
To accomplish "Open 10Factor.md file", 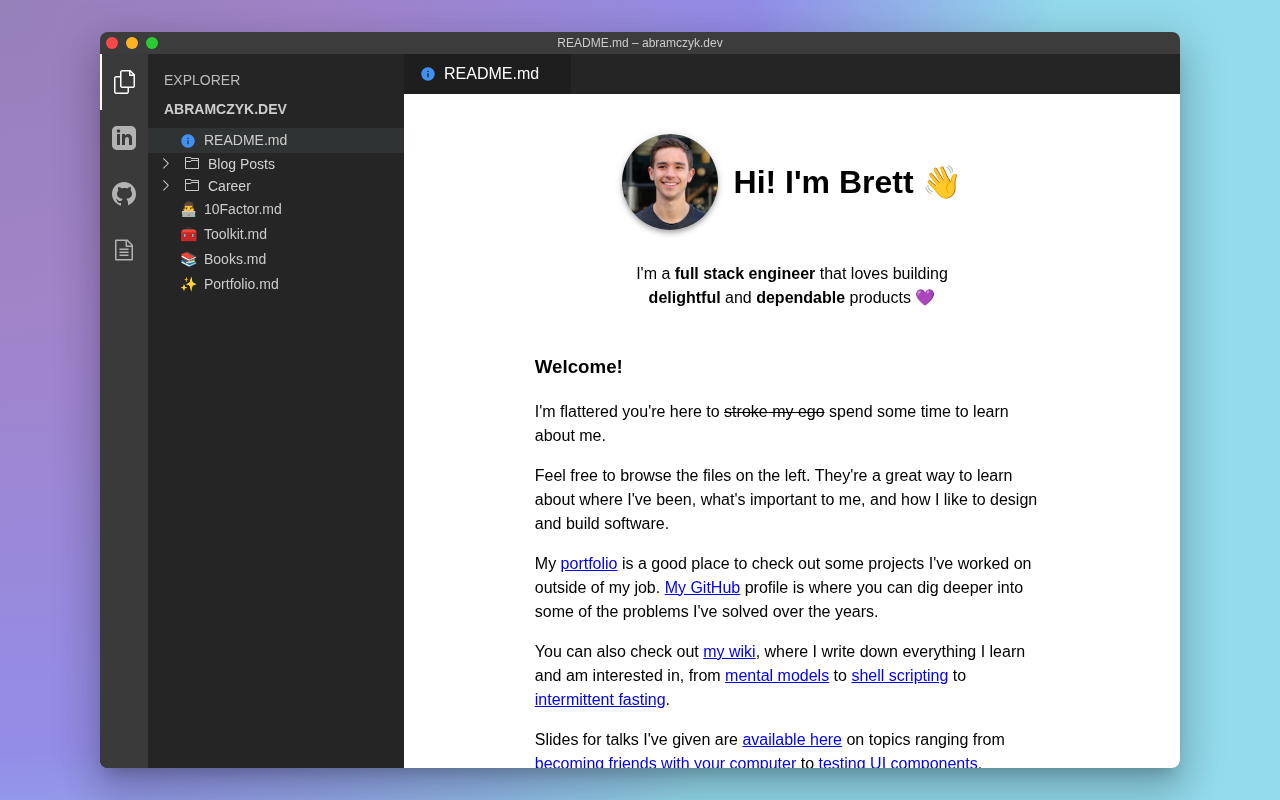I will tap(276, 209).
